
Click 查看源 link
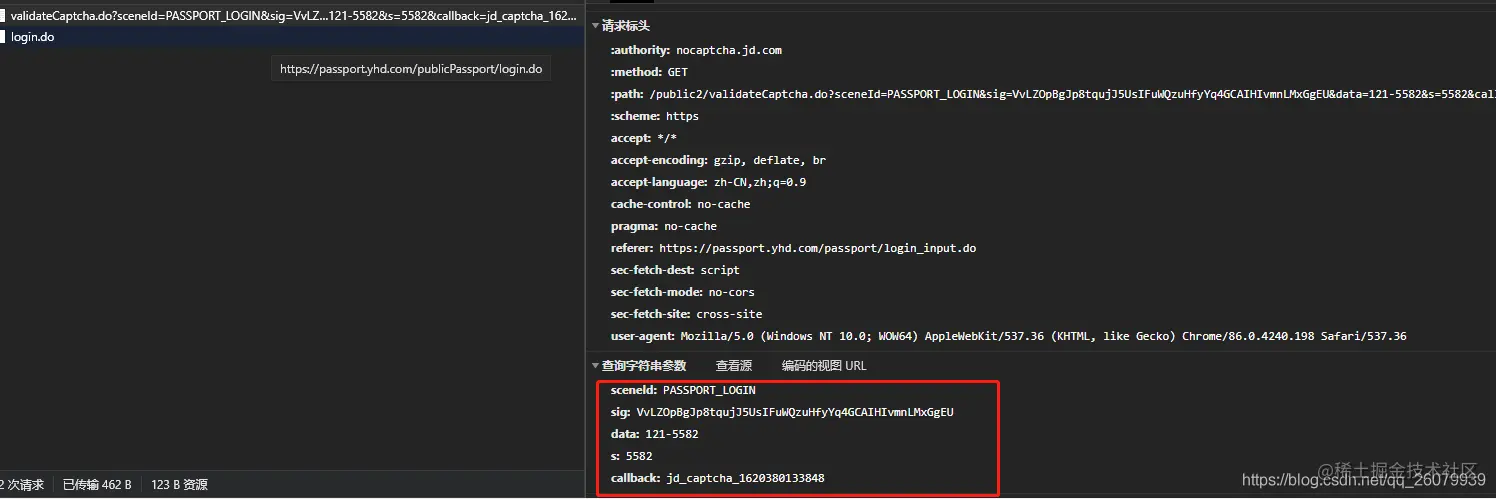pyautogui.click(x=733, y=366)
